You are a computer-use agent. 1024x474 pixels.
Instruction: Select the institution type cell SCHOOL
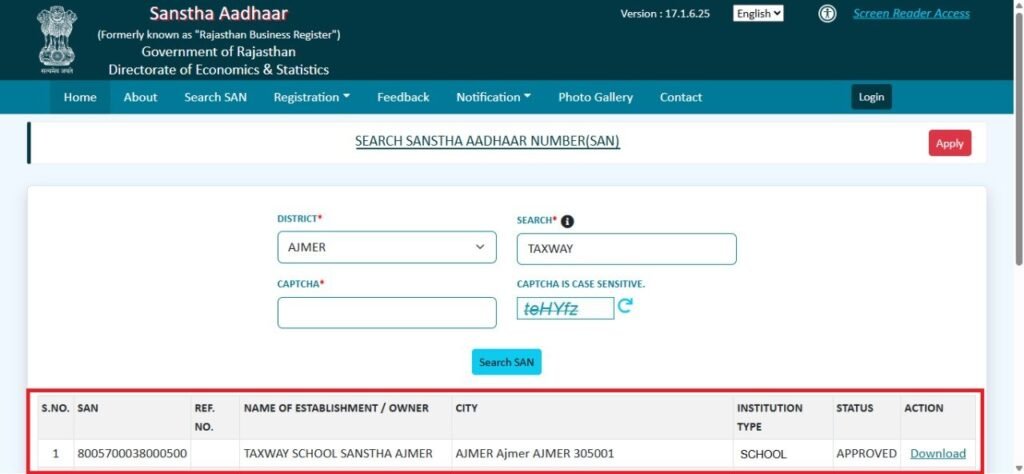tap(763, 454)
